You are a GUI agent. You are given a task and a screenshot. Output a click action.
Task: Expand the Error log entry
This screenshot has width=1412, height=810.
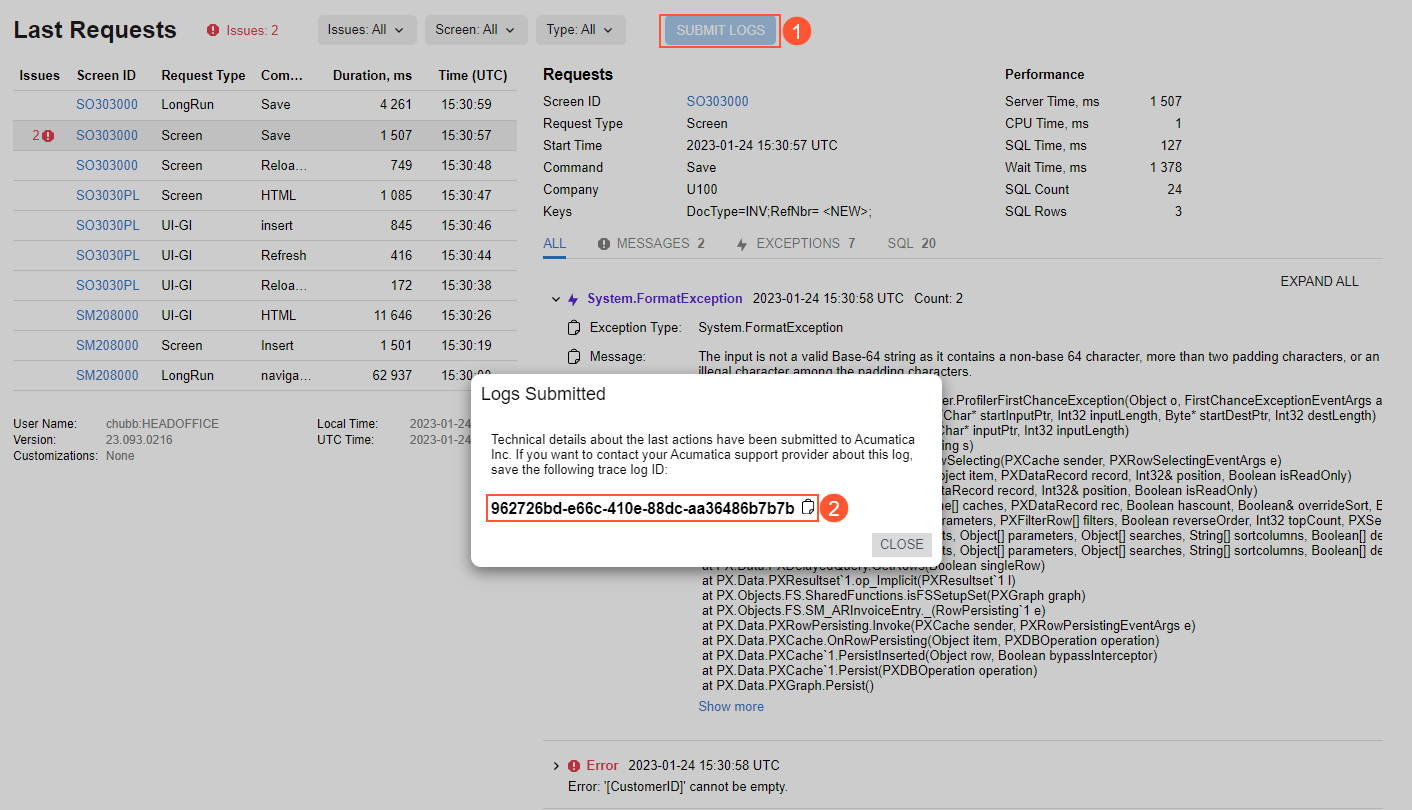(x=556, y=766)
